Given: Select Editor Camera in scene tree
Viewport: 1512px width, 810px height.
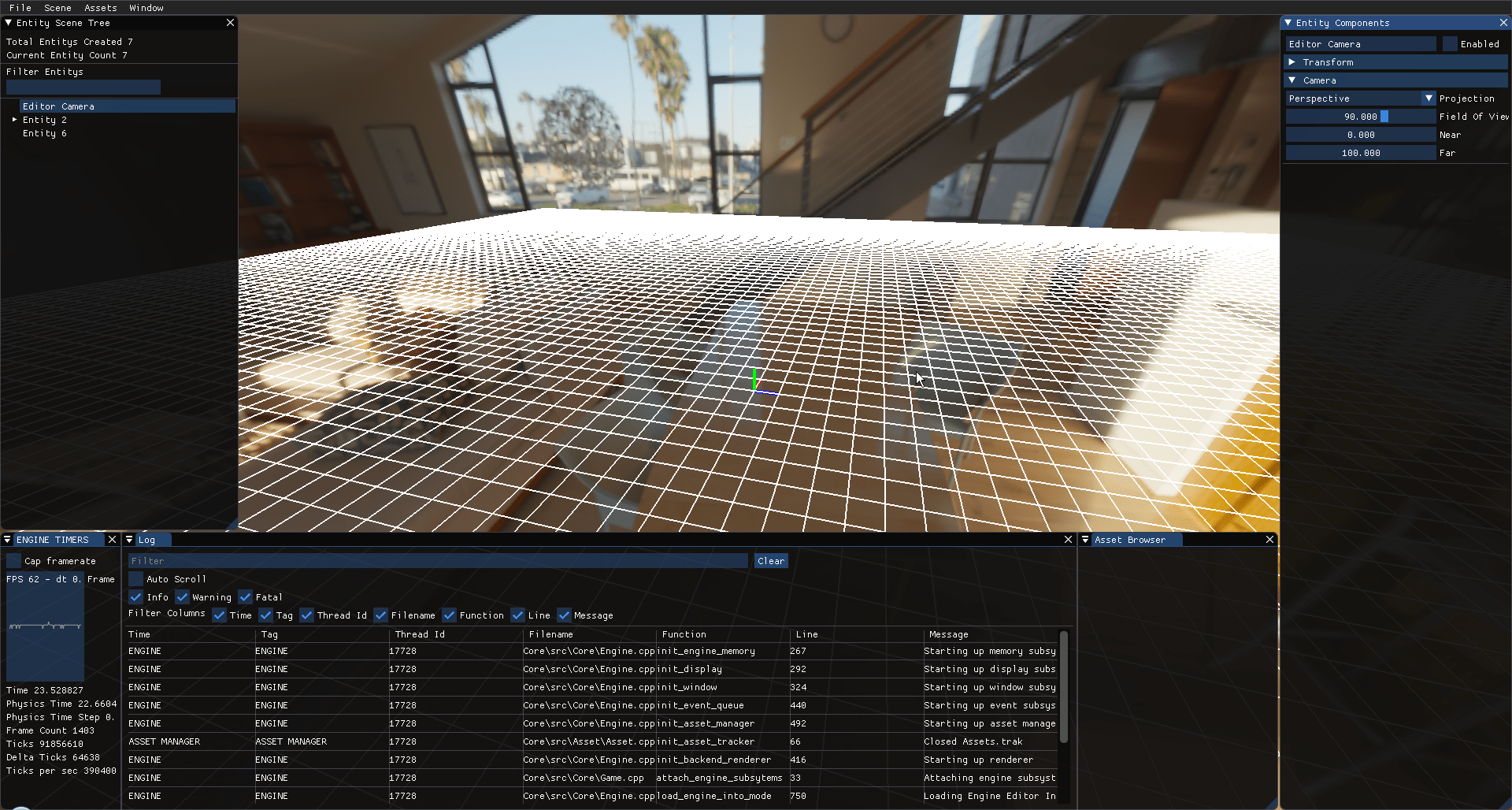Looking at the screenshot, I should click(x=128, y=106).
